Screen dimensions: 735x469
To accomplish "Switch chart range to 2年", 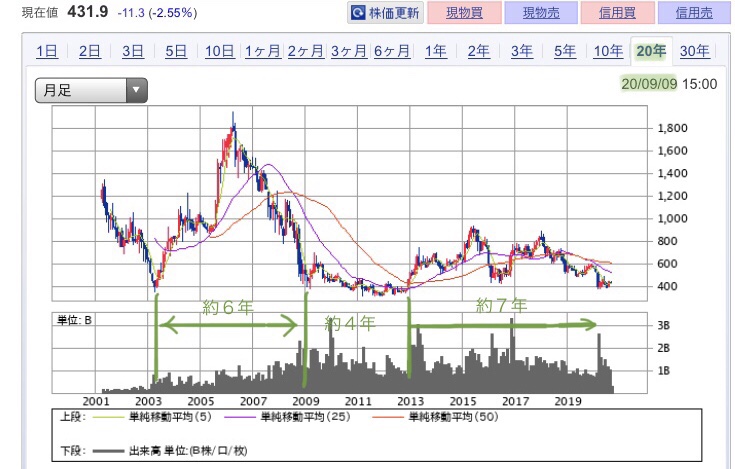I will tap(479, 51).
